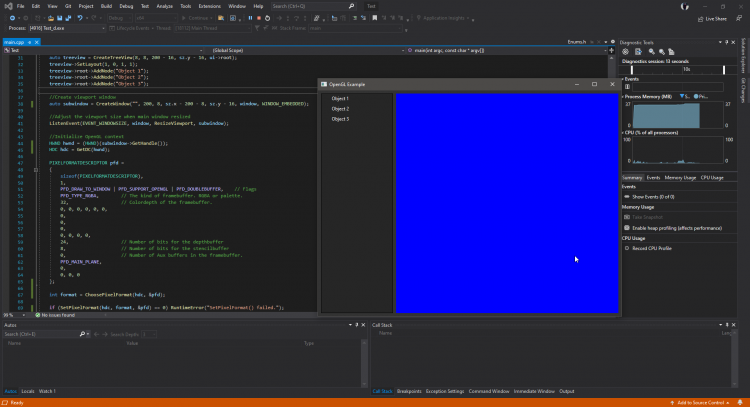
Task: Switch to the Memory Usage tab
Action: (x=680, y=177)
